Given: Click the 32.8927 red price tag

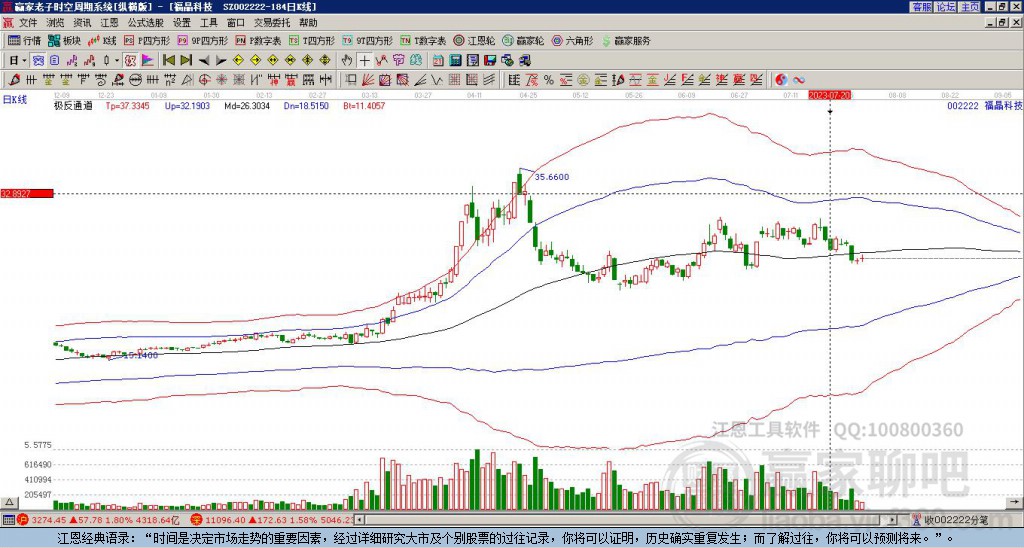Looking at the screenshot, I should [x=27, y=193].
